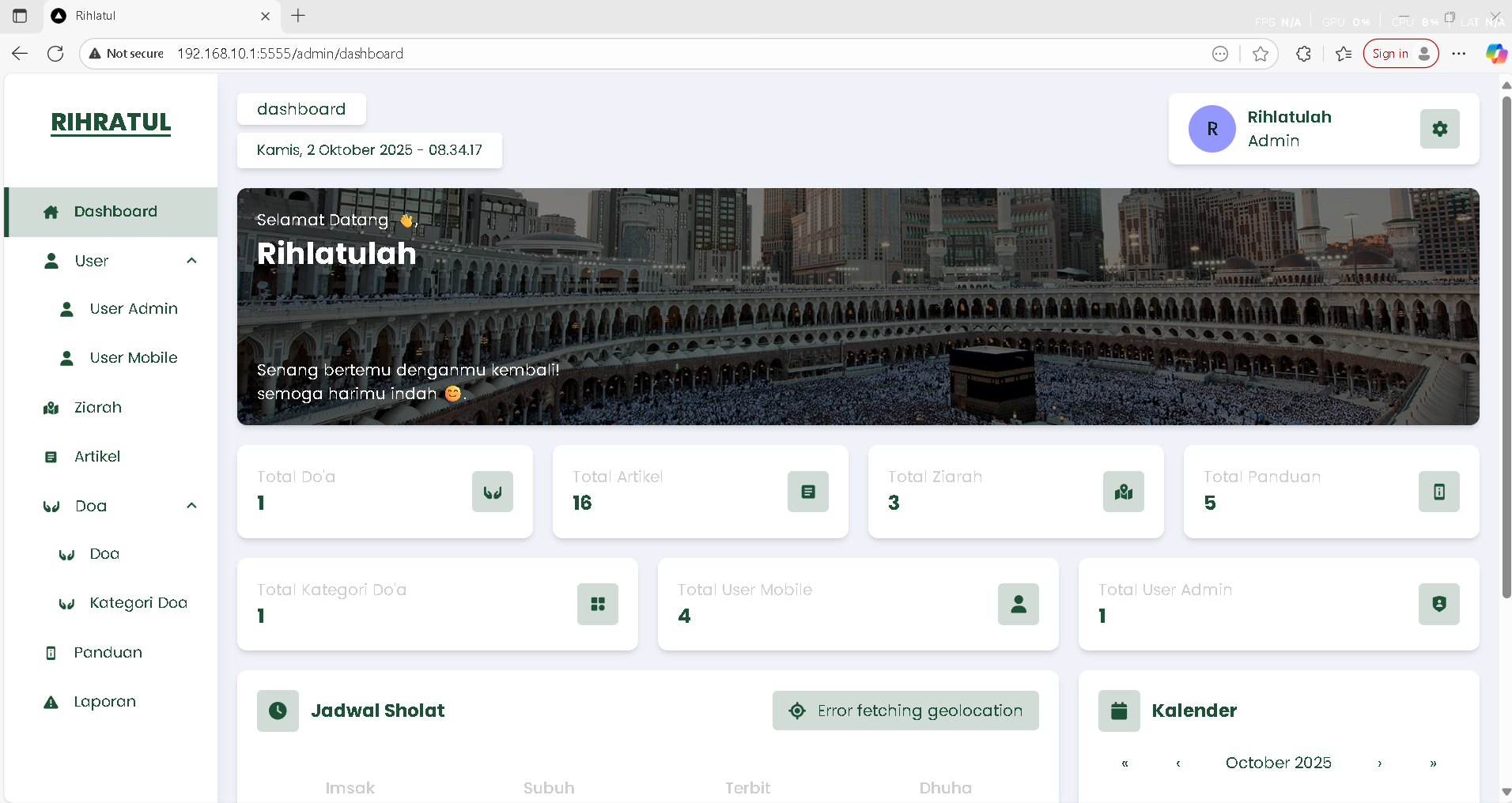Viewport: 1512px width, 803px height.
Task: Select User Mobile in sidebar
Action: (133, 358)
